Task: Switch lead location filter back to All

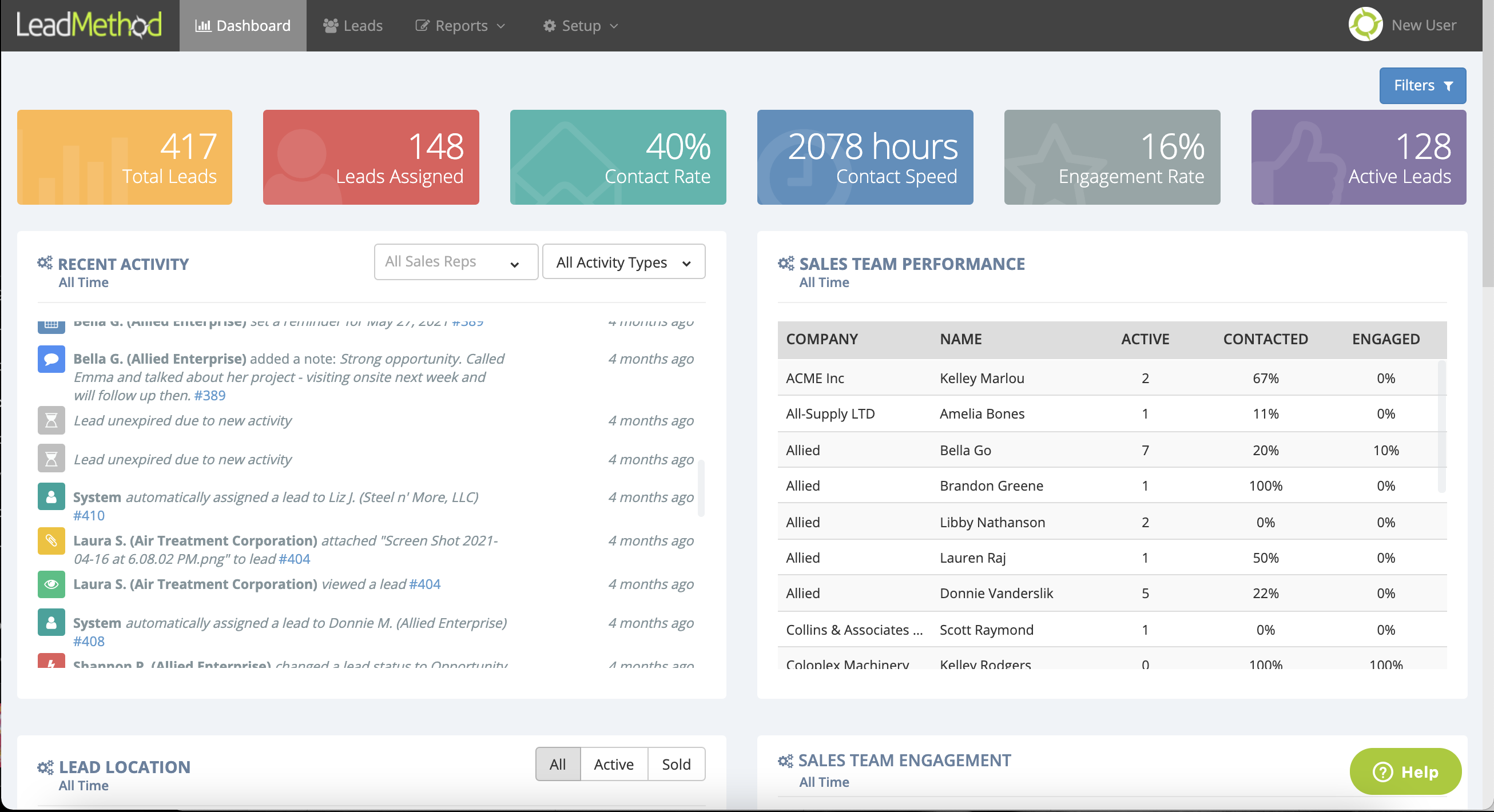Action: tap(557, 764)
